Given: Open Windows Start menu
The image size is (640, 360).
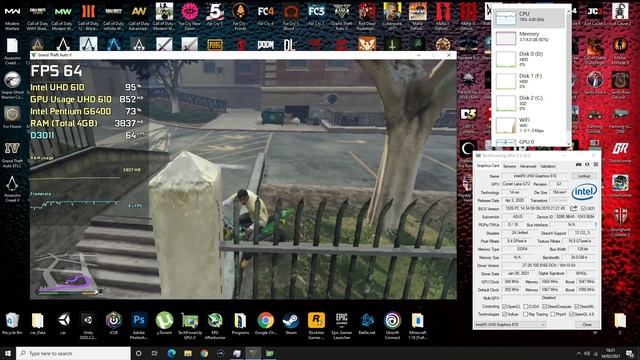Looking at the screenshot, I should [x=8, y=353].
